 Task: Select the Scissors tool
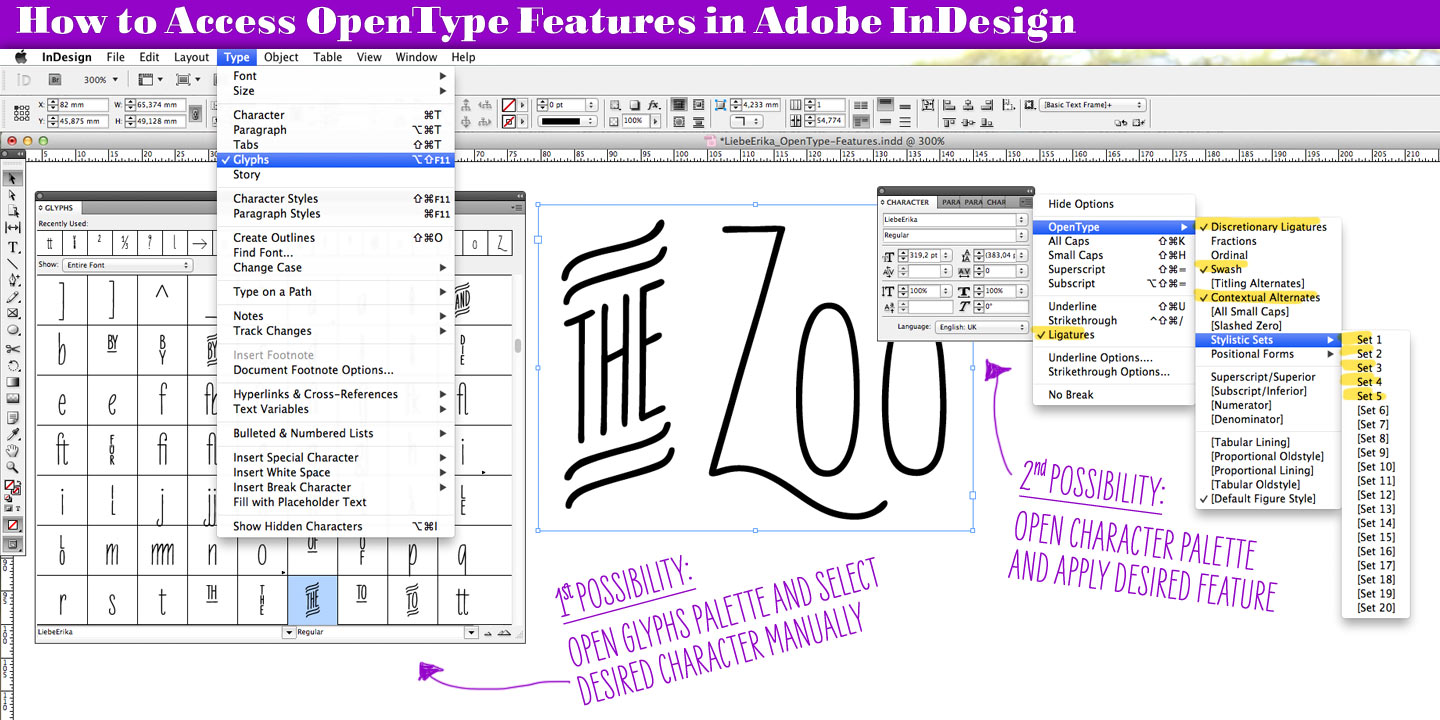(13, 348)
